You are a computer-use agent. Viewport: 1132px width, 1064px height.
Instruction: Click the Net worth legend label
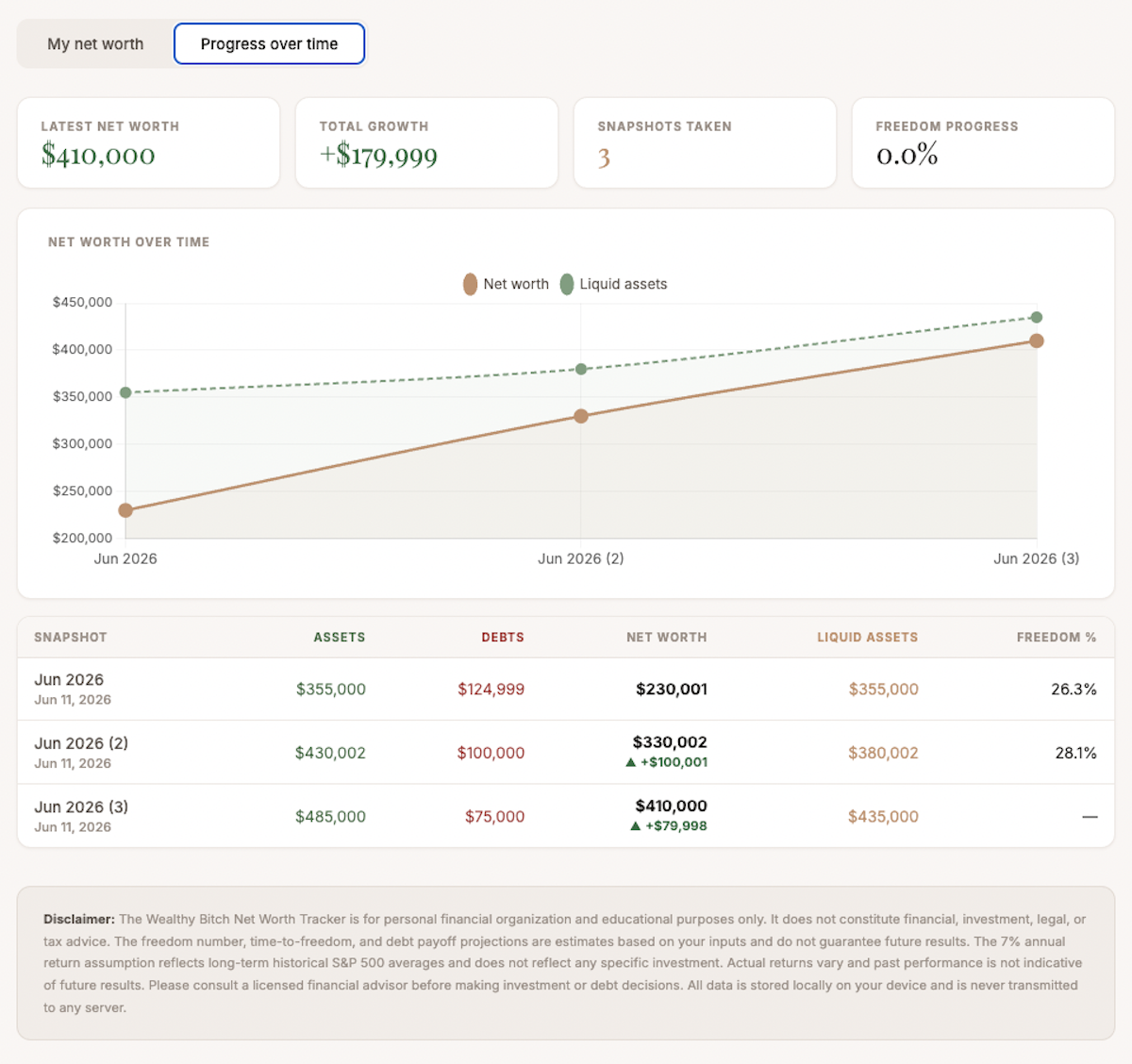coord(516,284)
